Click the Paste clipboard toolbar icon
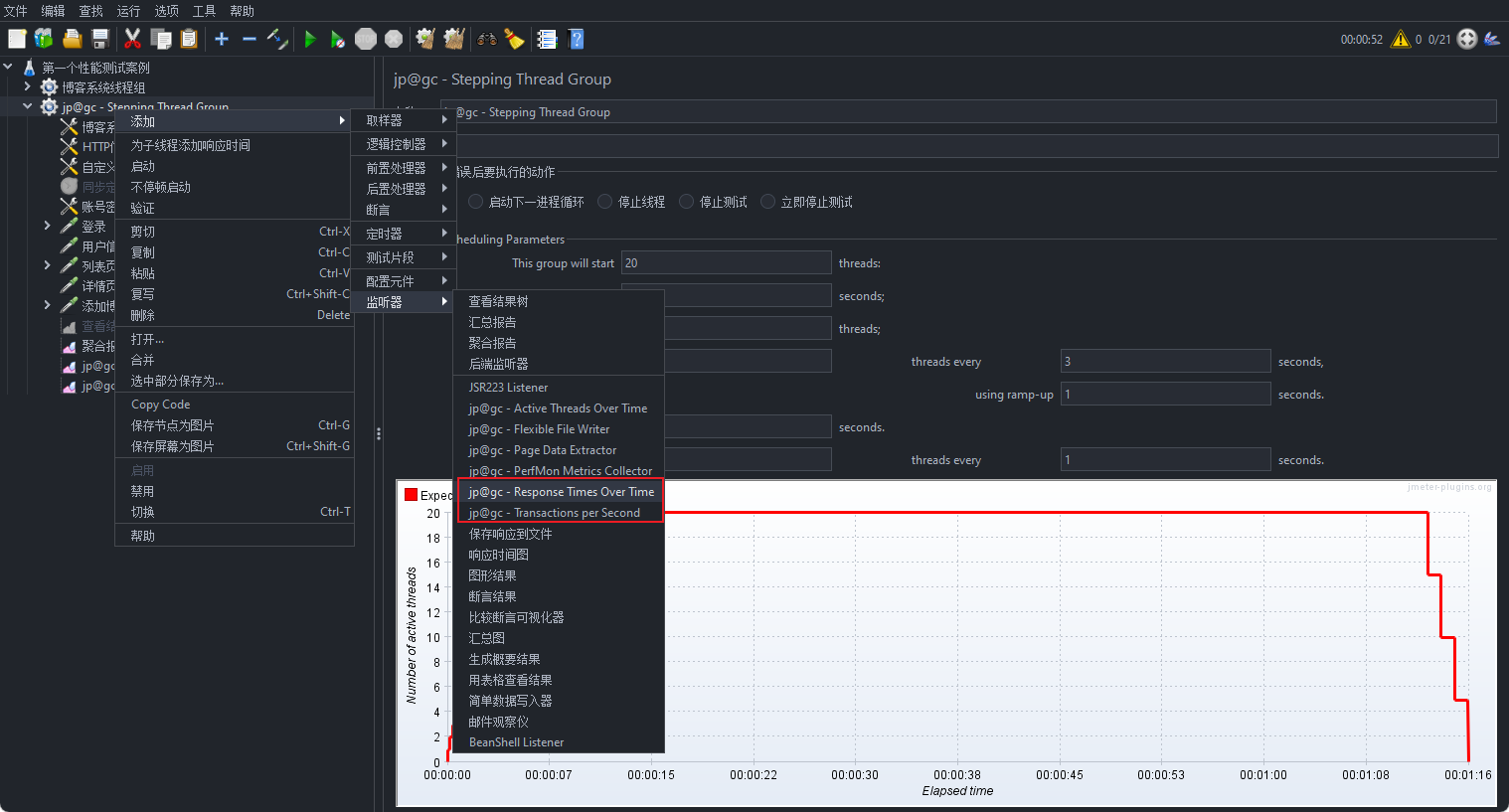Image resolution: width=1509 pixels, height=812 pixels. pos(189,39)
